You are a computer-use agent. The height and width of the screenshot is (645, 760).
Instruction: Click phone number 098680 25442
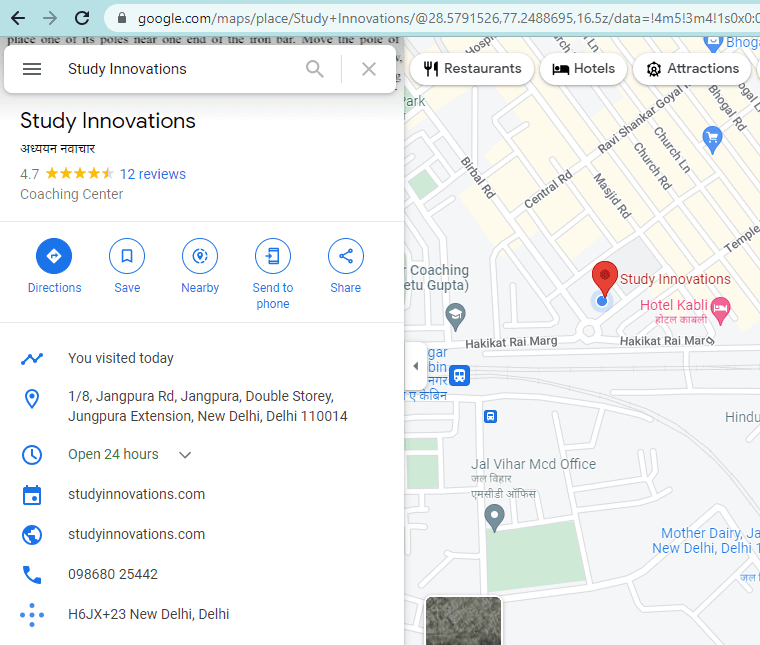coord(113,574)
